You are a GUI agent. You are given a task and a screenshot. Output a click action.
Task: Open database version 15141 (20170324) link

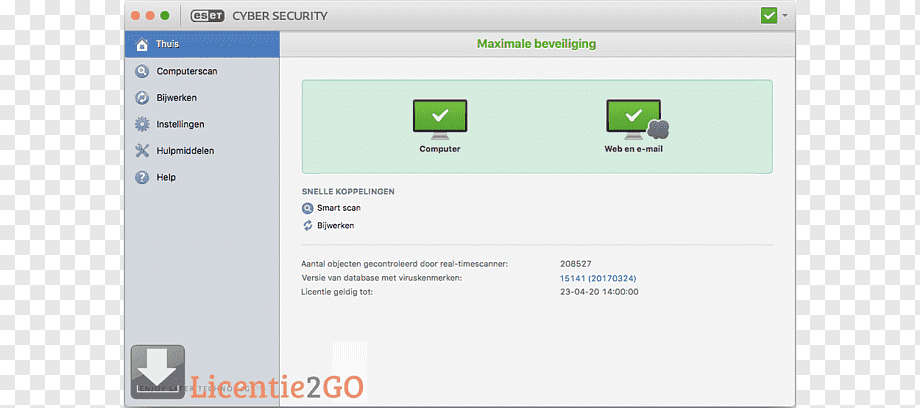coord(598,278)
